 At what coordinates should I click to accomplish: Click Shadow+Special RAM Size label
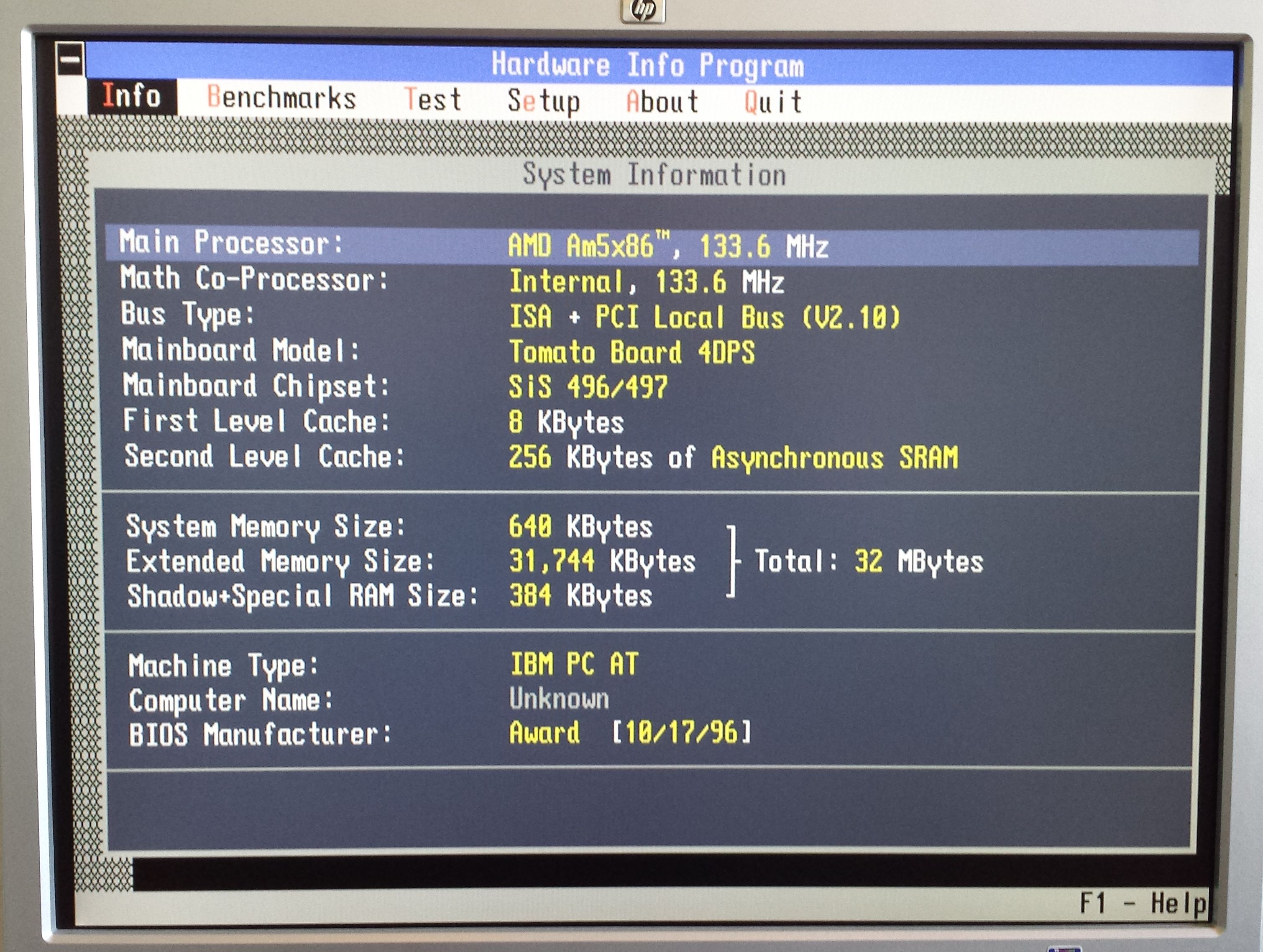click(x=303, y=596)
